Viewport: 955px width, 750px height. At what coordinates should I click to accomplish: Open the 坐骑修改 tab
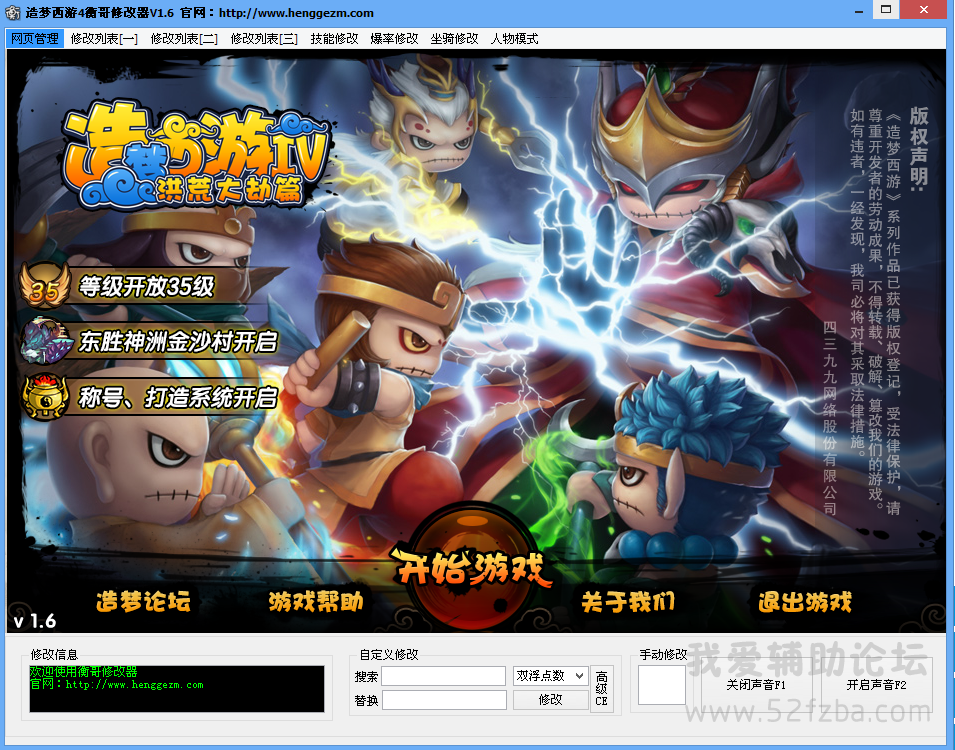coord(454,38)
